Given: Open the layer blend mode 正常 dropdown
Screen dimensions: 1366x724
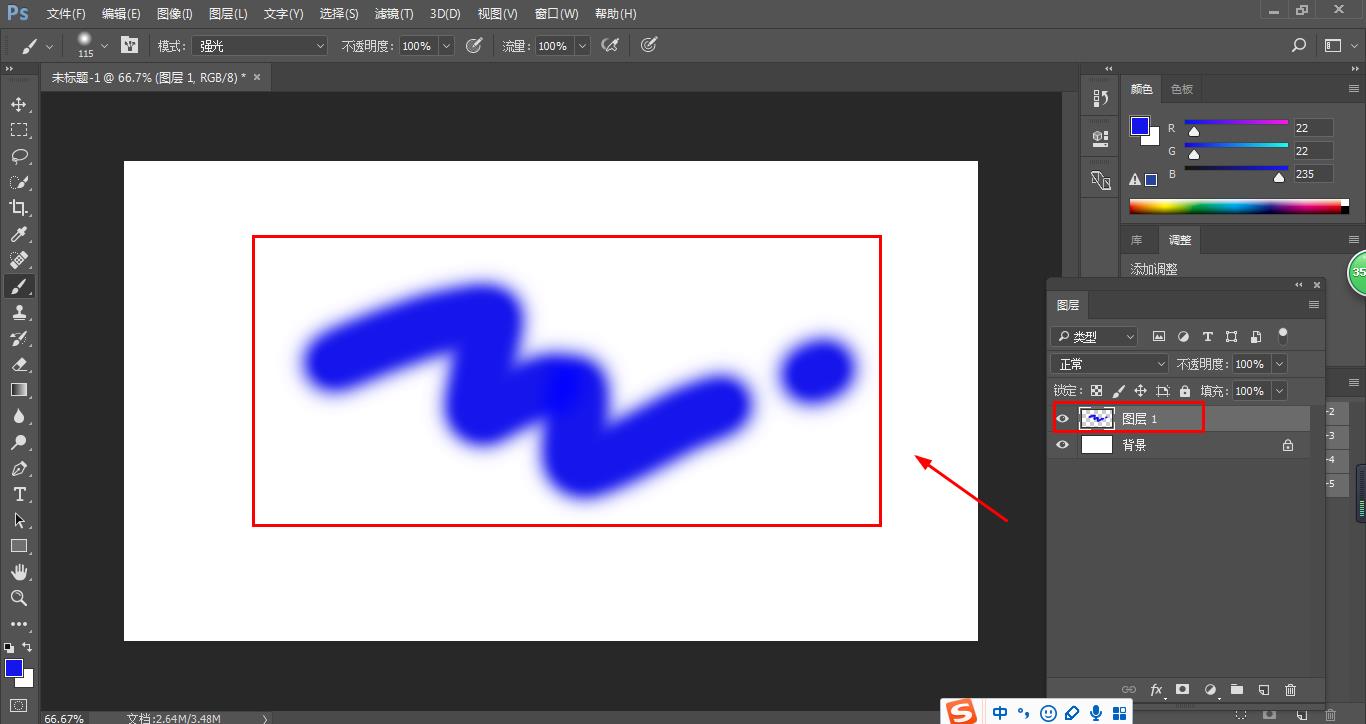Looking at the screenshot, I should click(x=1110, y=364).
